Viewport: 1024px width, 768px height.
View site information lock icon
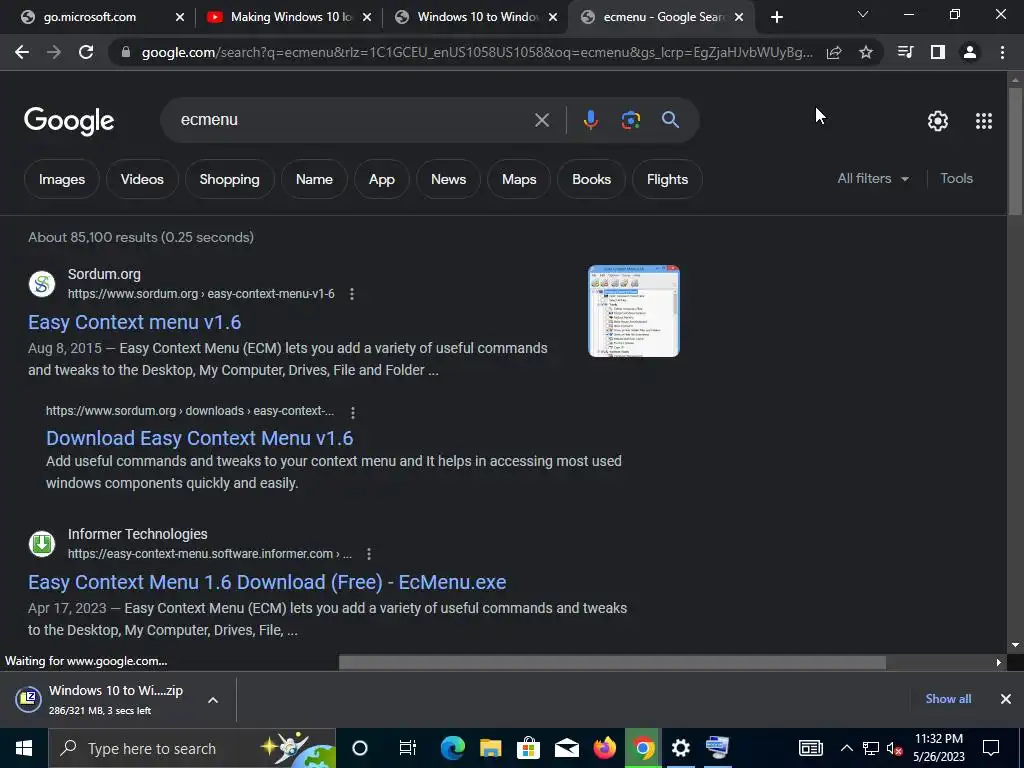tap(126, 52)
